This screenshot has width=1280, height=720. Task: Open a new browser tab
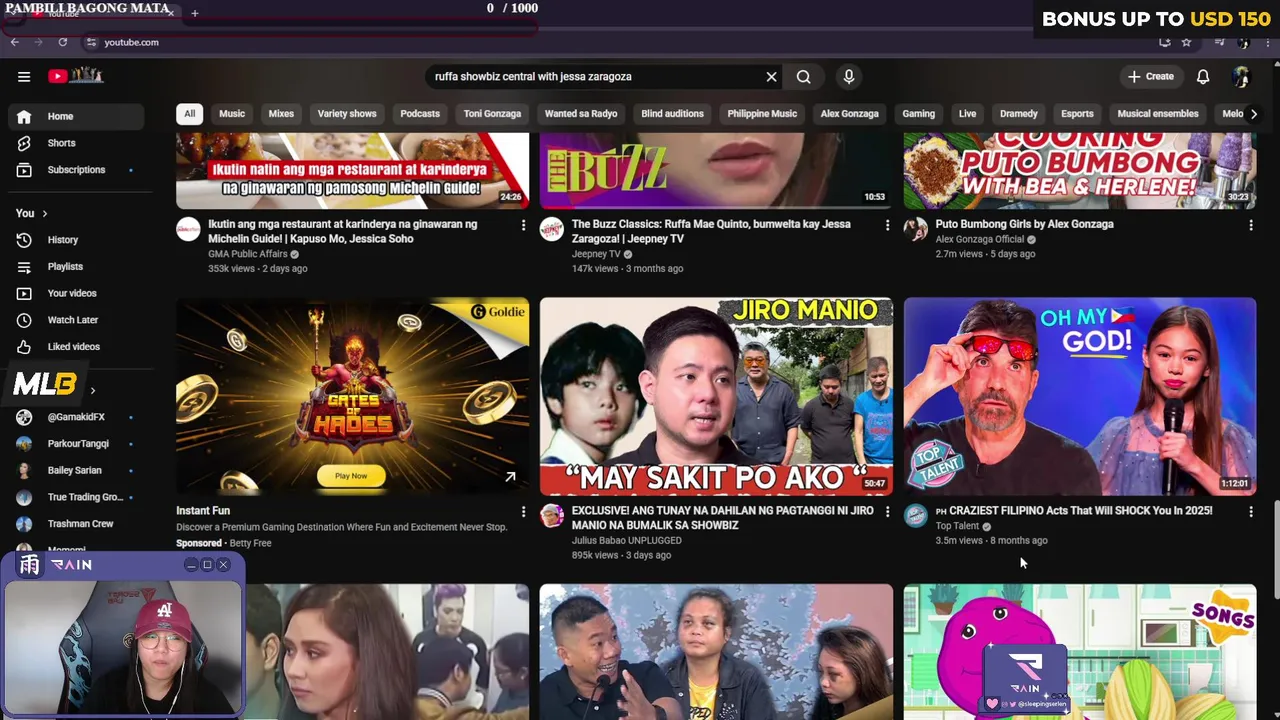click(195, 13)
